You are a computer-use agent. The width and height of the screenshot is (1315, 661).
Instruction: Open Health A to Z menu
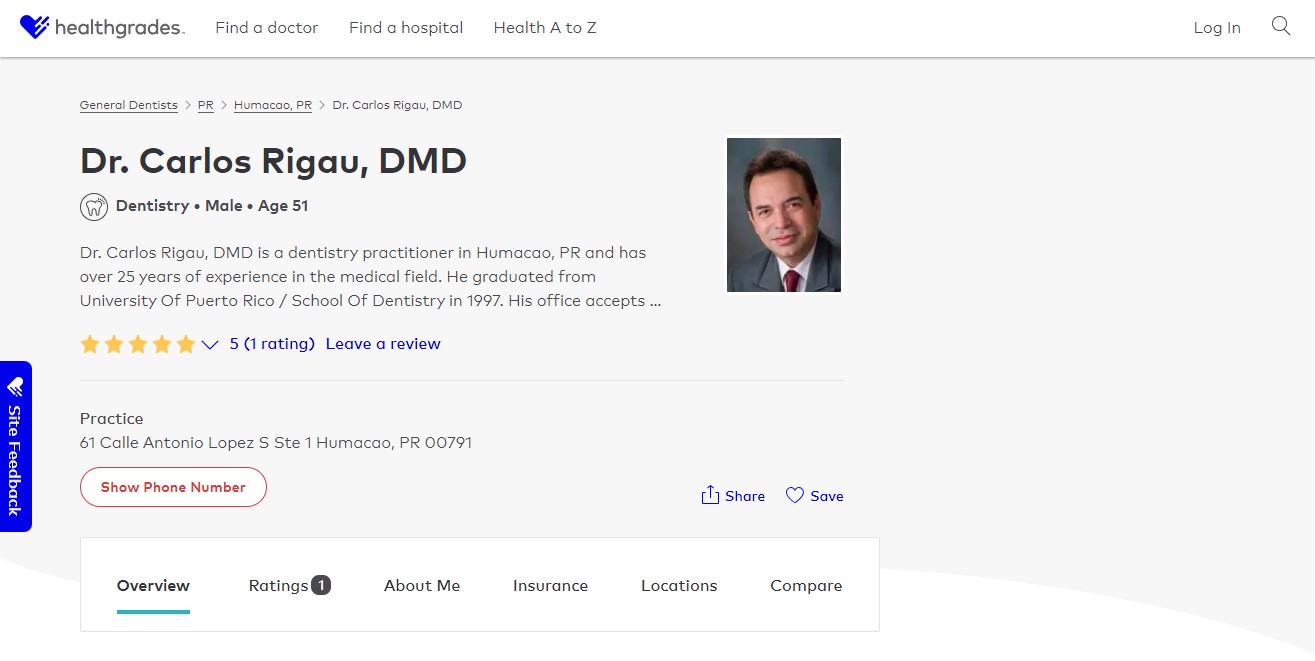[545, 28]
